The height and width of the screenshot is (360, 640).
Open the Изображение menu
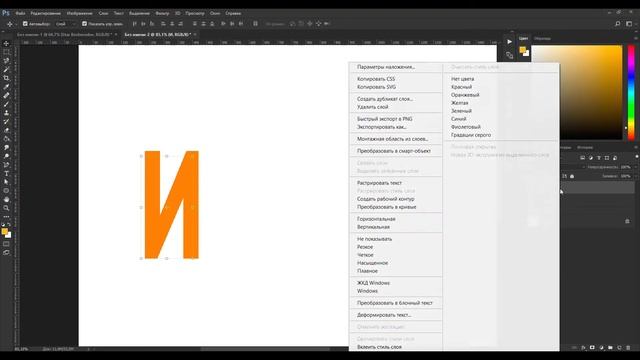click(79, 13)
